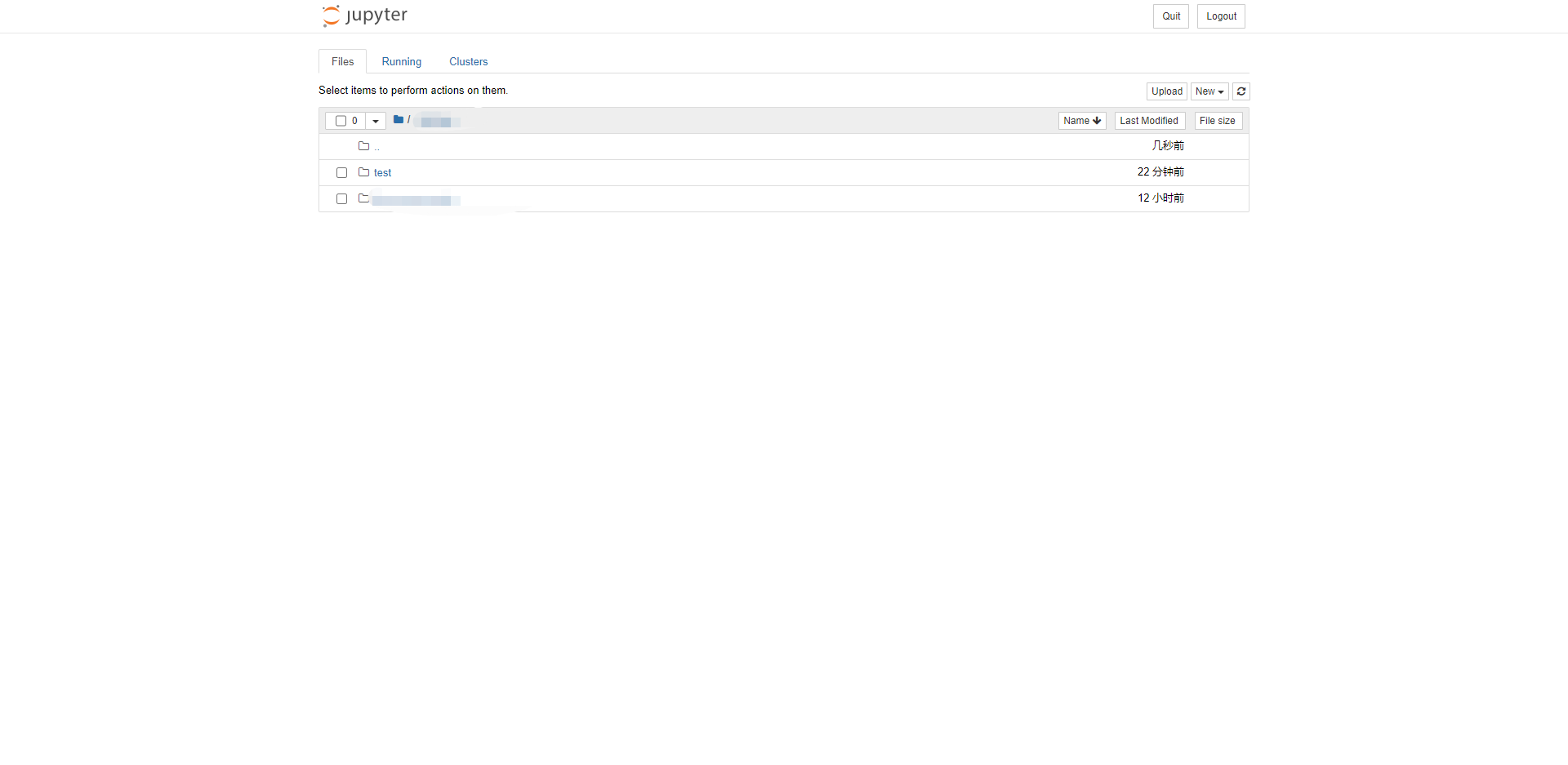Click the '几秒前' modified time
This screenshot has height=765, width=1568.
pyautogui.click(x=1168, y=146)
